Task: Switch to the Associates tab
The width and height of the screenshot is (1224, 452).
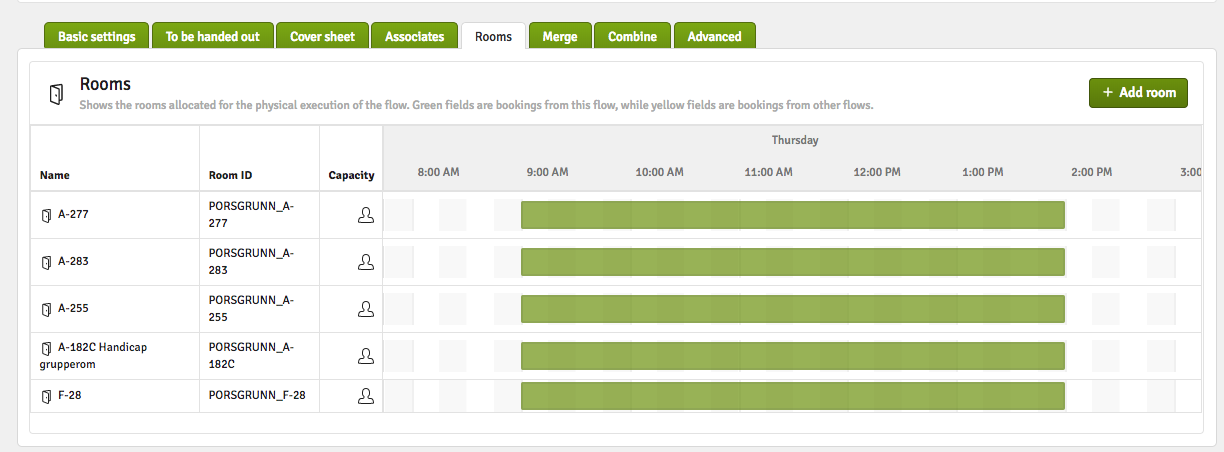Action: [414, 36]
